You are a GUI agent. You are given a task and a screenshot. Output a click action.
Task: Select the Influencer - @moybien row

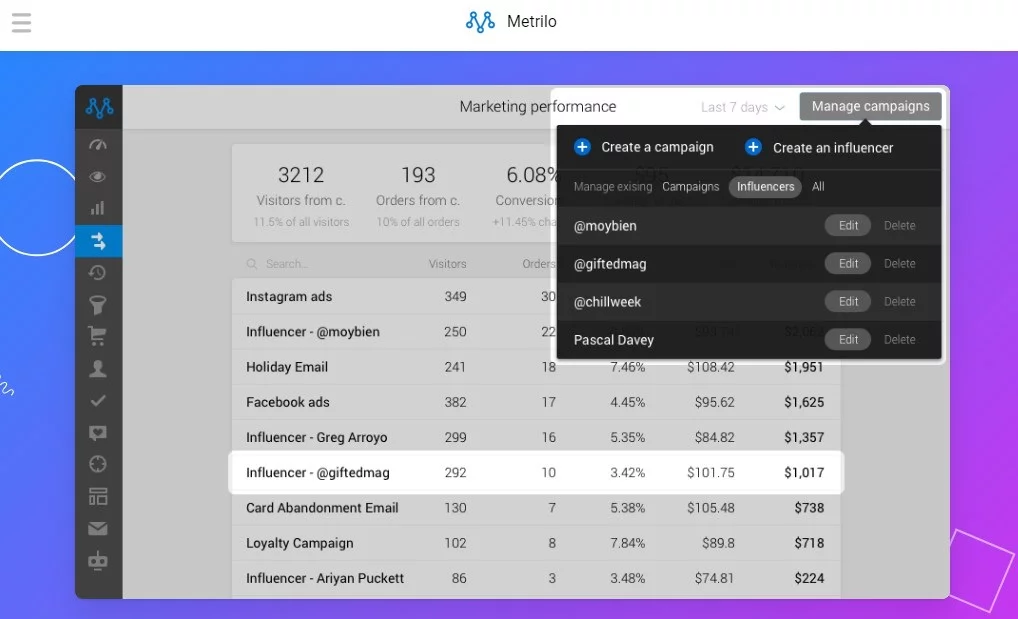click(x=395, y=331)
